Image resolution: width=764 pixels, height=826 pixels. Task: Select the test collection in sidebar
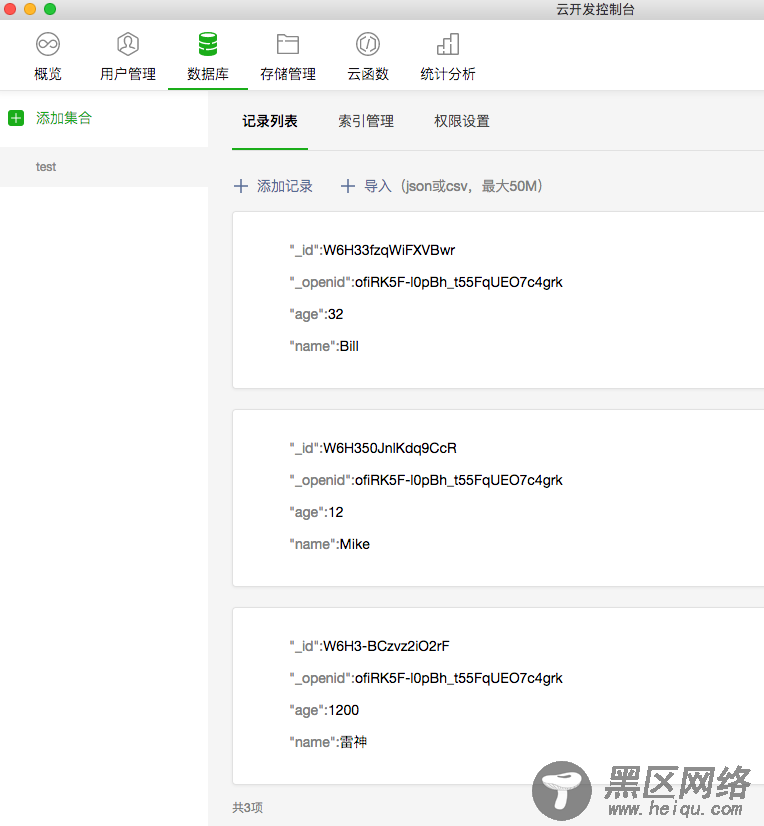coord(104,167)
